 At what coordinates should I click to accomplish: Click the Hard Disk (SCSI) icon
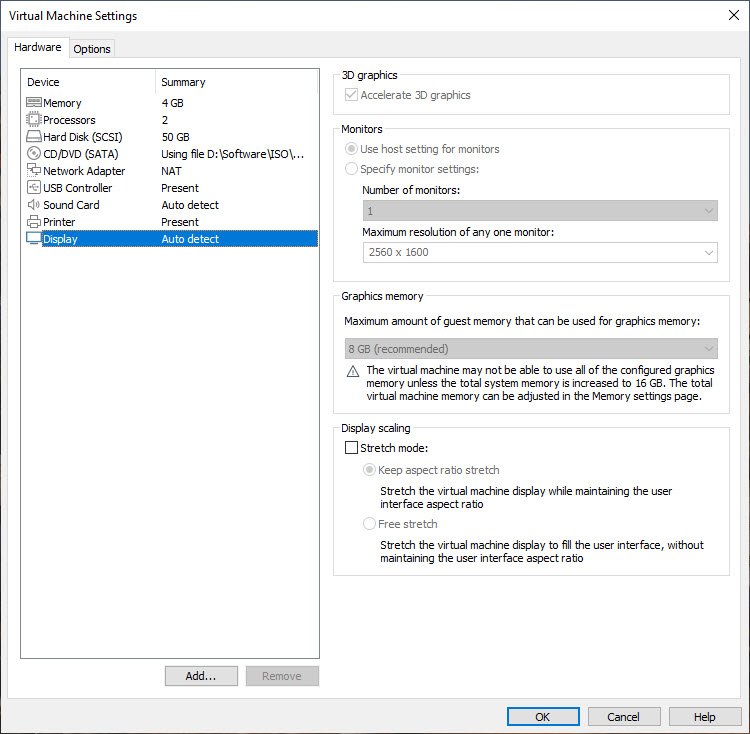pos(33,137)
